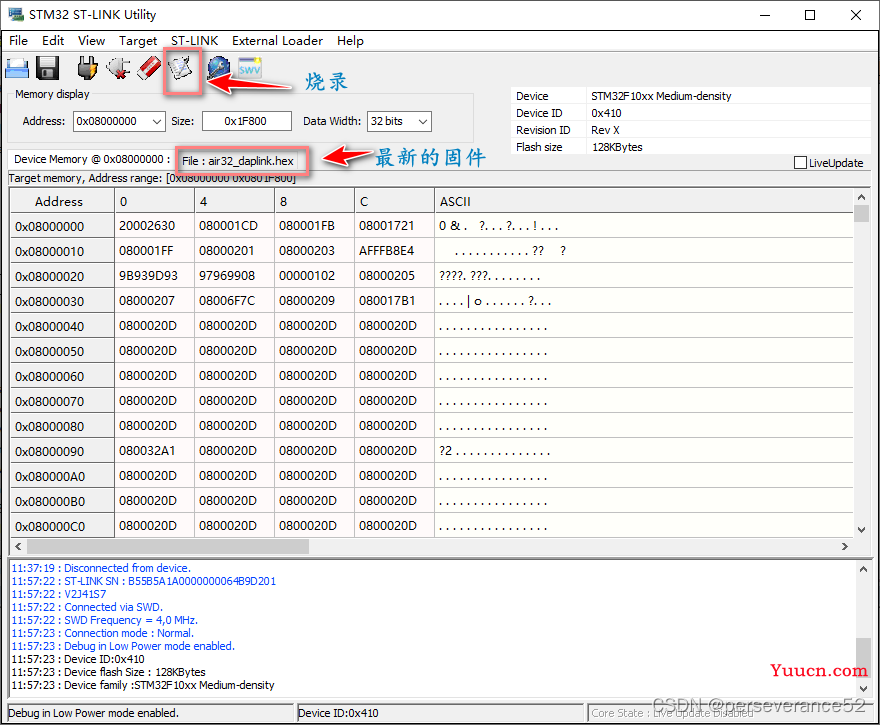The width and height of the screenshot is (880, 725).
Task: Open the ST-LINK menu
Action: [x=194, y=41]
